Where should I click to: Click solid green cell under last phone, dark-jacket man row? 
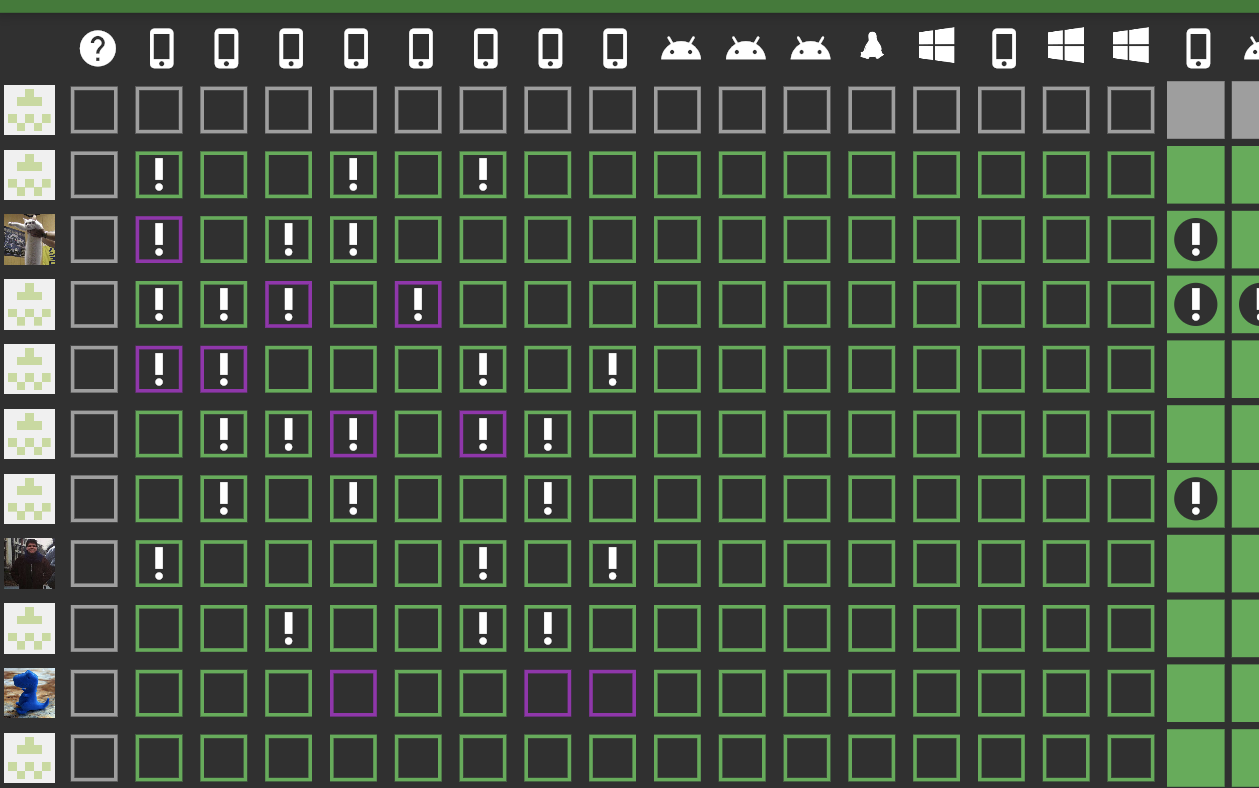[1196, 563]
